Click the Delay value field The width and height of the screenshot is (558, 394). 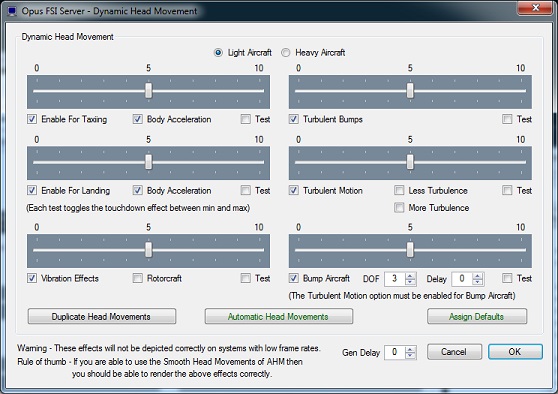coord(462,279)
